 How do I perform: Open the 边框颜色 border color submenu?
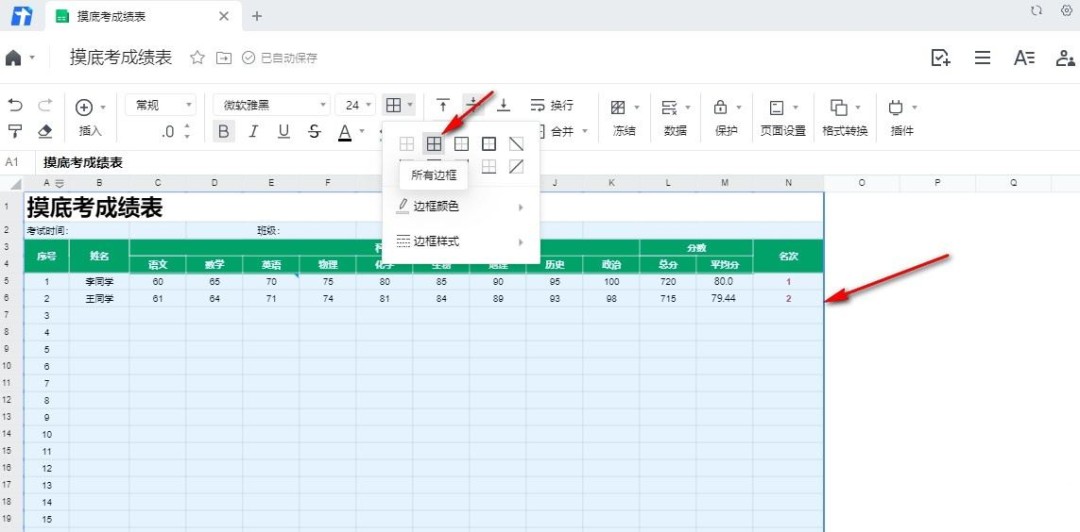click(461, 206)
